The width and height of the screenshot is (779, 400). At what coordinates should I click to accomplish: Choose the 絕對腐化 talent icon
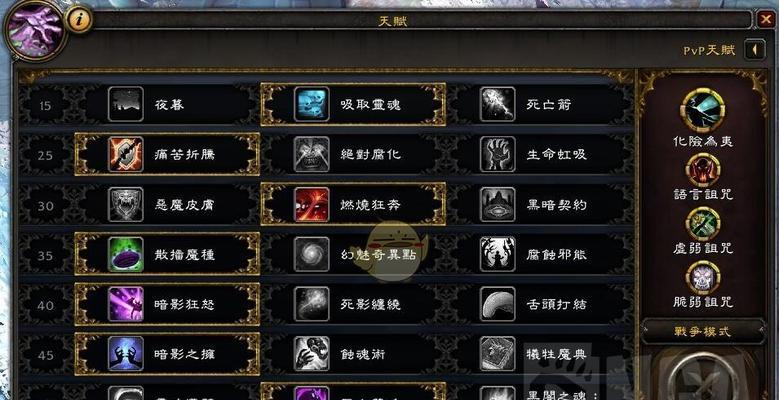point(312,155)
